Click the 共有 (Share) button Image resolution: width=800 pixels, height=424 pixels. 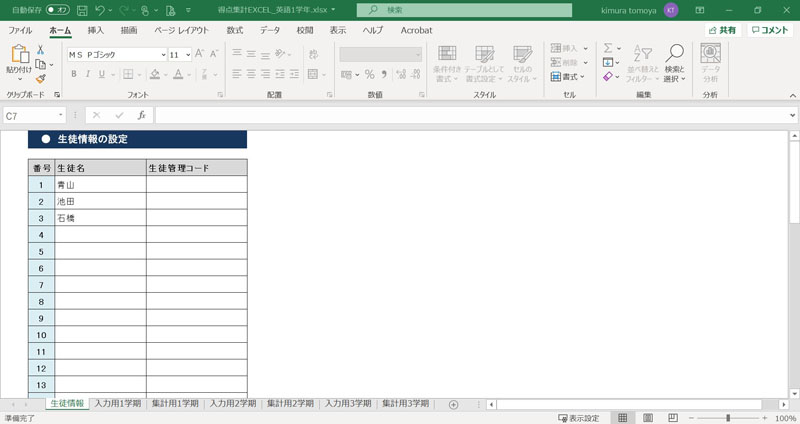722,30
